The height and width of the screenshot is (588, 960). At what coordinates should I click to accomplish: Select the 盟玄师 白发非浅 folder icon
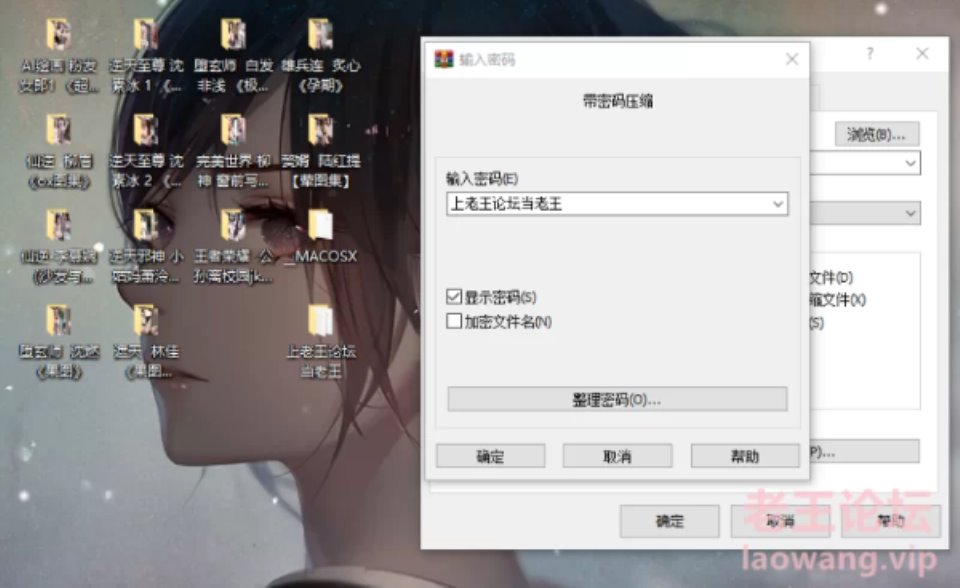pos(233,56)
